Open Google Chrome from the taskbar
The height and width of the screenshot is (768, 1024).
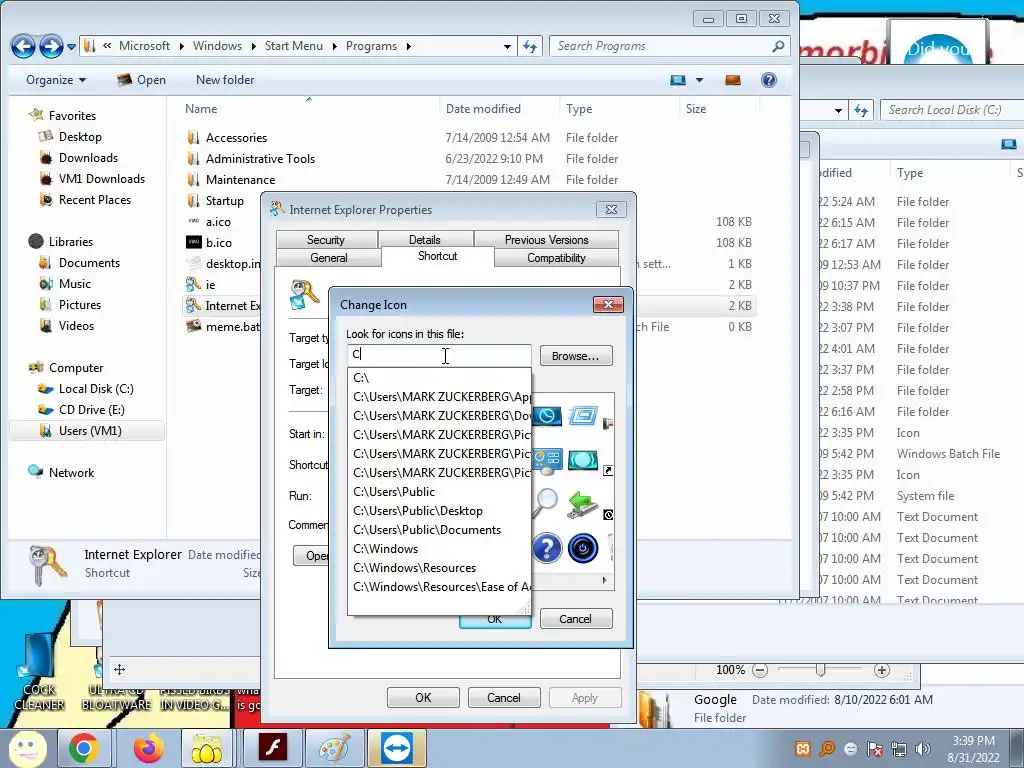click(x=84, y=748)
